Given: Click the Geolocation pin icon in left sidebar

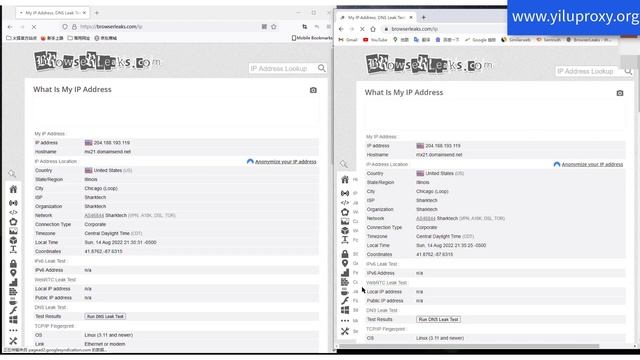Looking at the screenshot, I should coord(13,273).
